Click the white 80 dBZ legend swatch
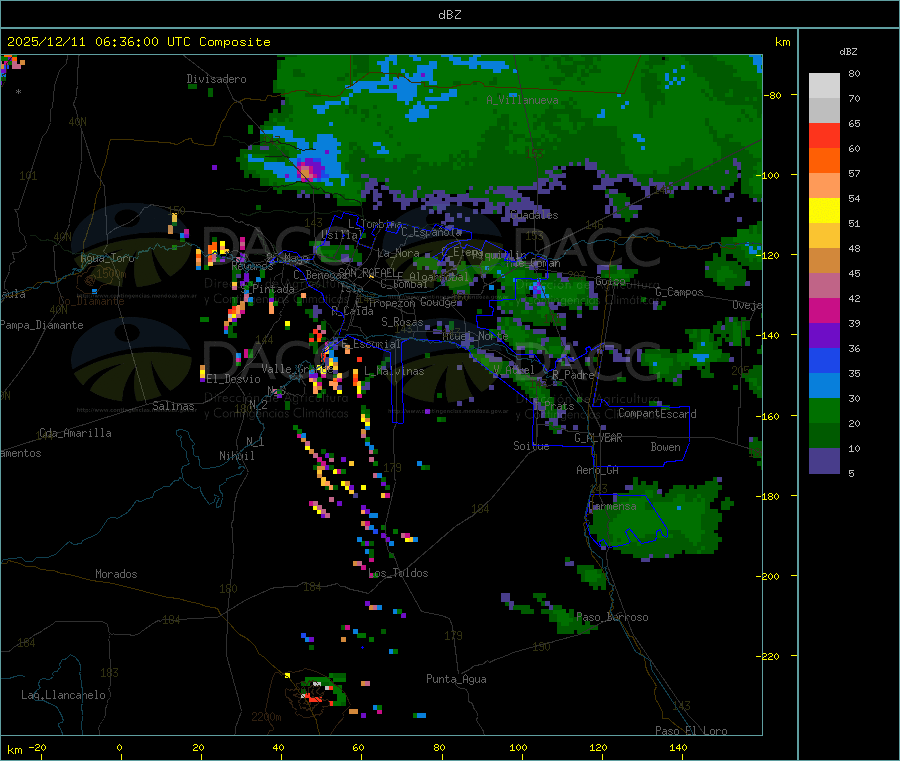This screenshot has height=761, width=900. tap(824, 86)
